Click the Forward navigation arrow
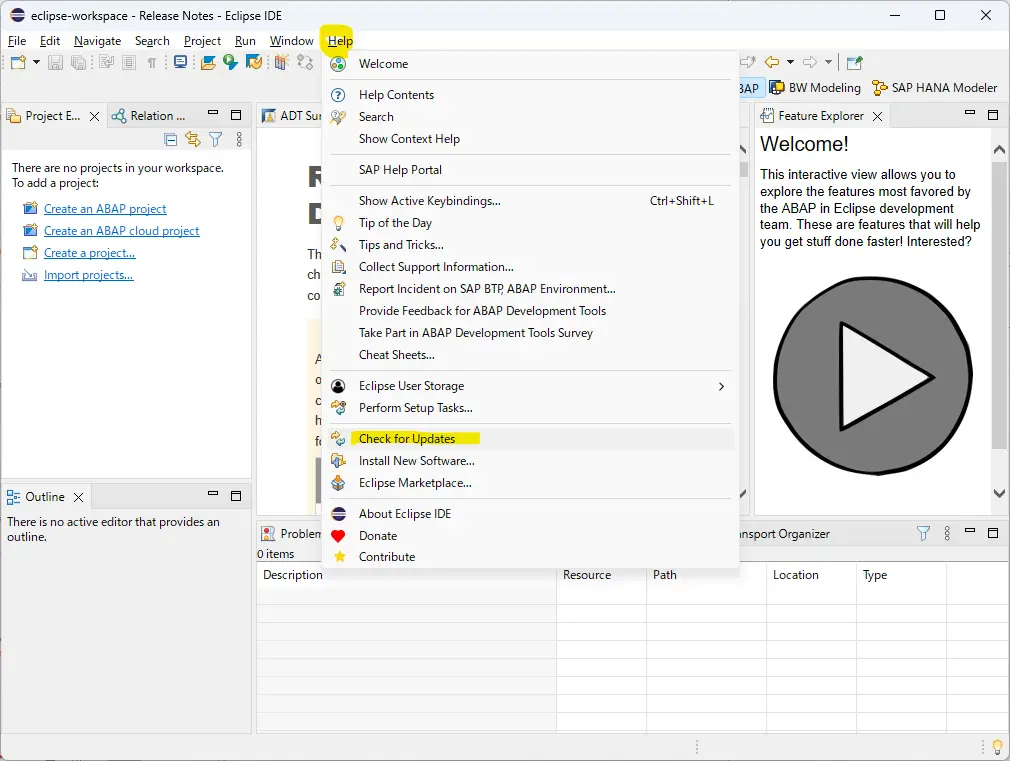This screenshot has height=761, width=1010. click(810, 63)
